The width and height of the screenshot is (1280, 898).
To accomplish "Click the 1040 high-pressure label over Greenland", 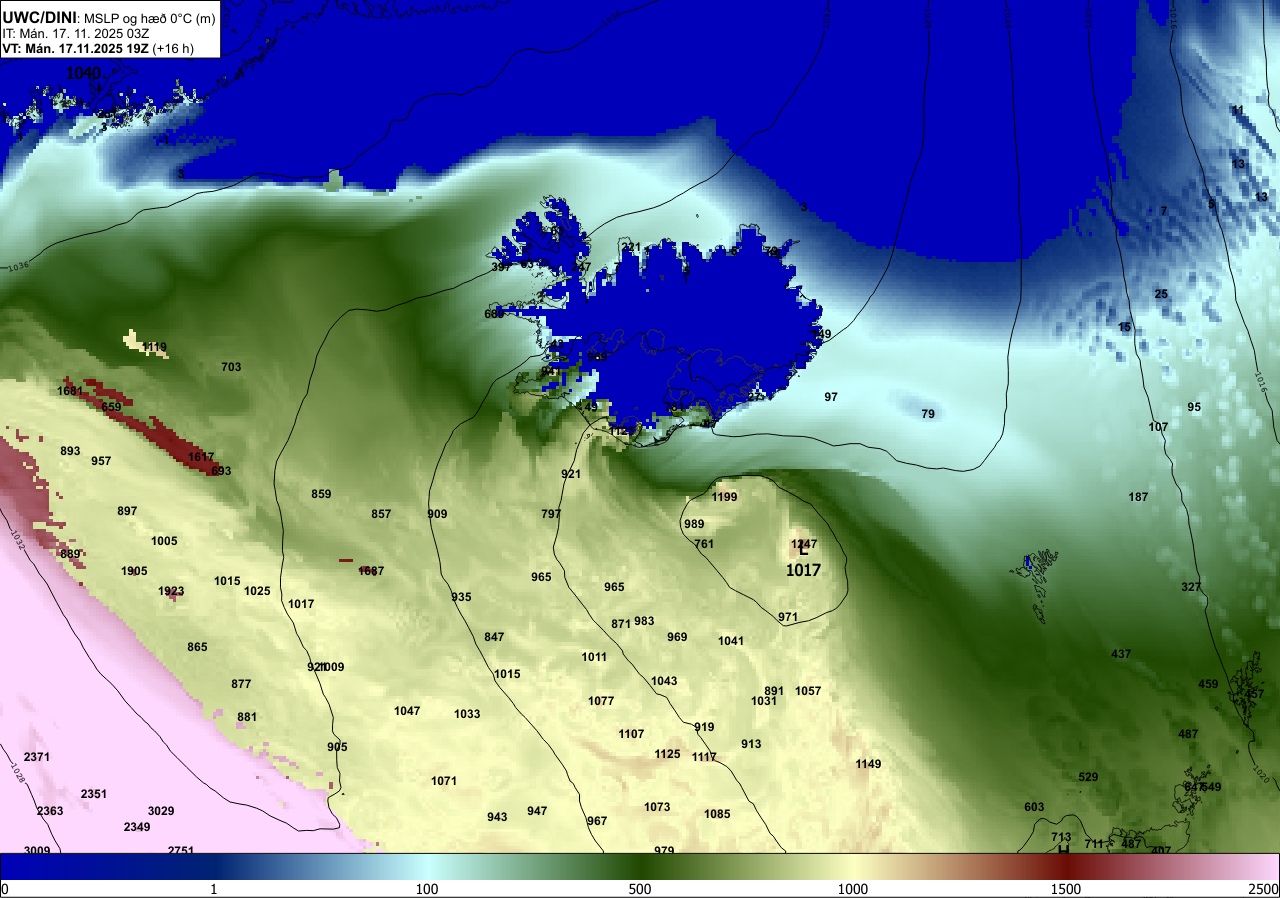I will click(84, 73).
